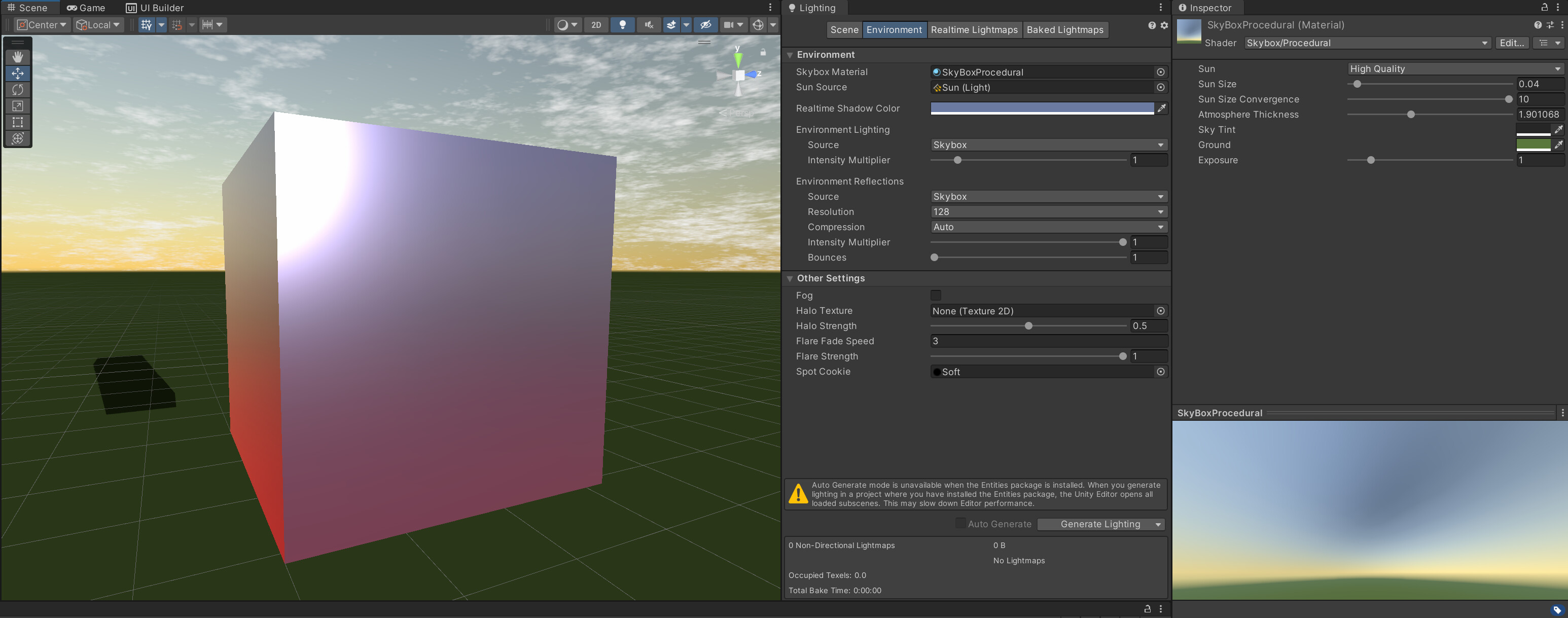Toggle scene lighting lightbulb icon

622,25
